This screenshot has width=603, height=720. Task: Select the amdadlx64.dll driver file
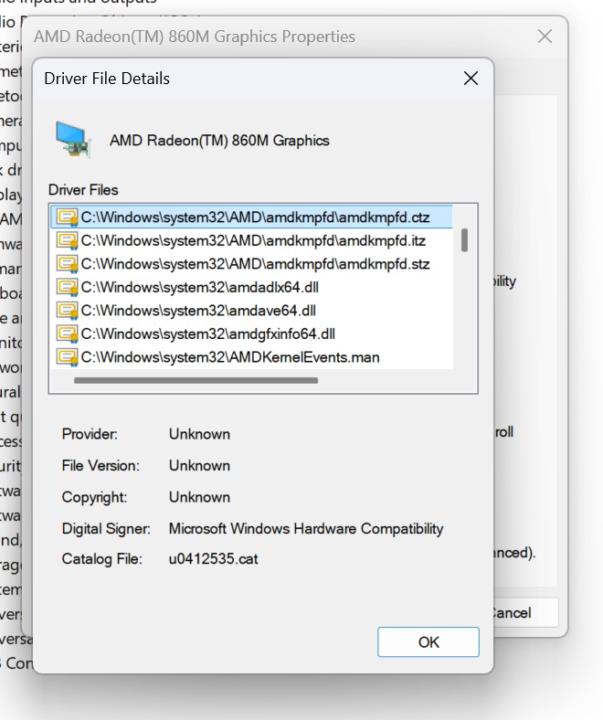pyautogui.click(x=252, y=287)
